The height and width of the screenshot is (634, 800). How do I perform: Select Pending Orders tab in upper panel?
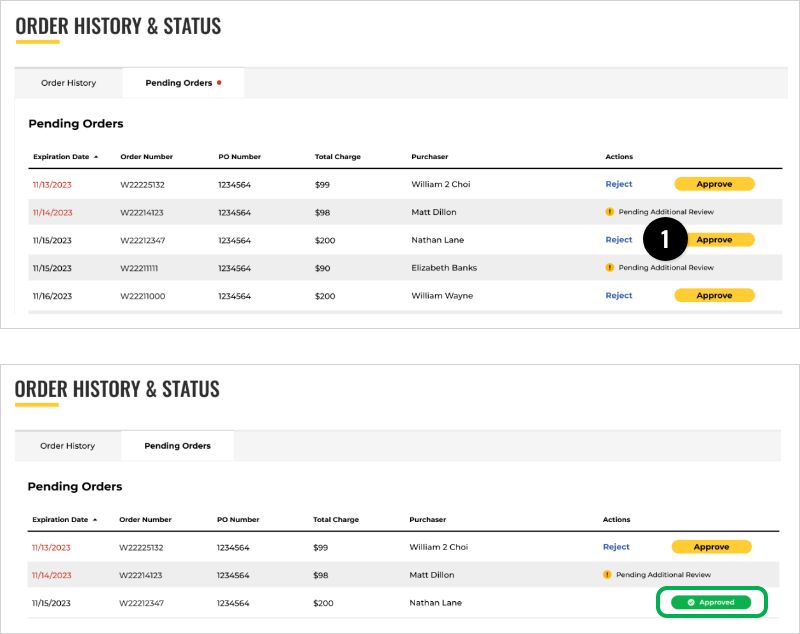(x=183, y=83)
